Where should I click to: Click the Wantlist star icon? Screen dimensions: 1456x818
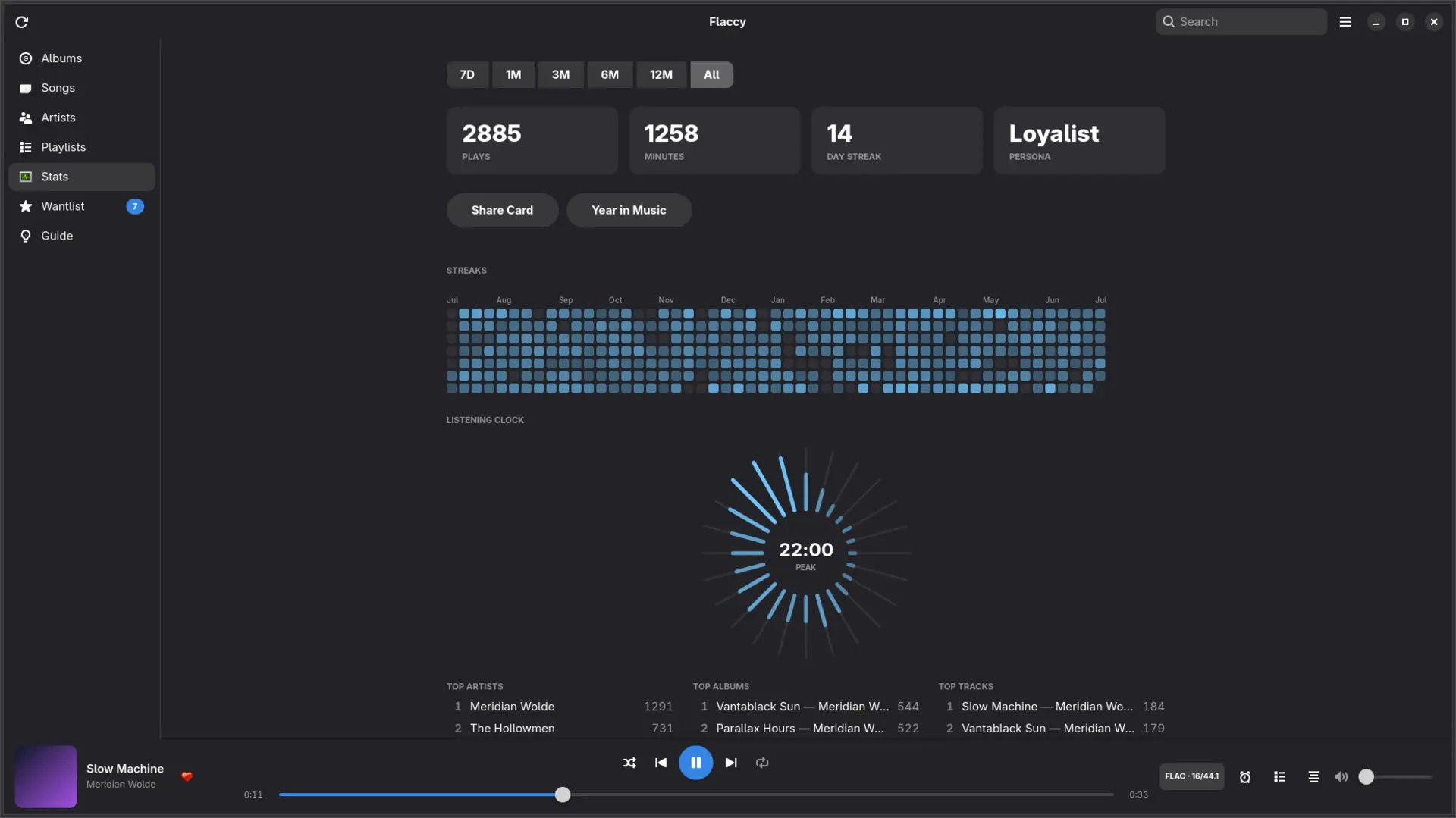[x=26, y=206]
